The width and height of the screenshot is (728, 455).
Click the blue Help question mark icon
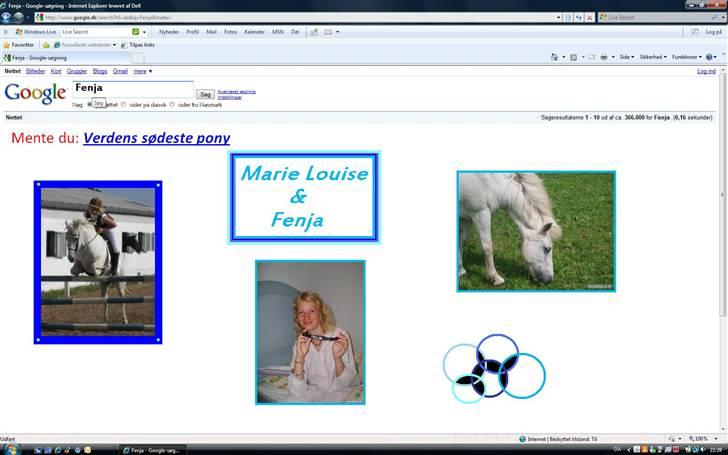pyautogui.click(x=709, y=57)
